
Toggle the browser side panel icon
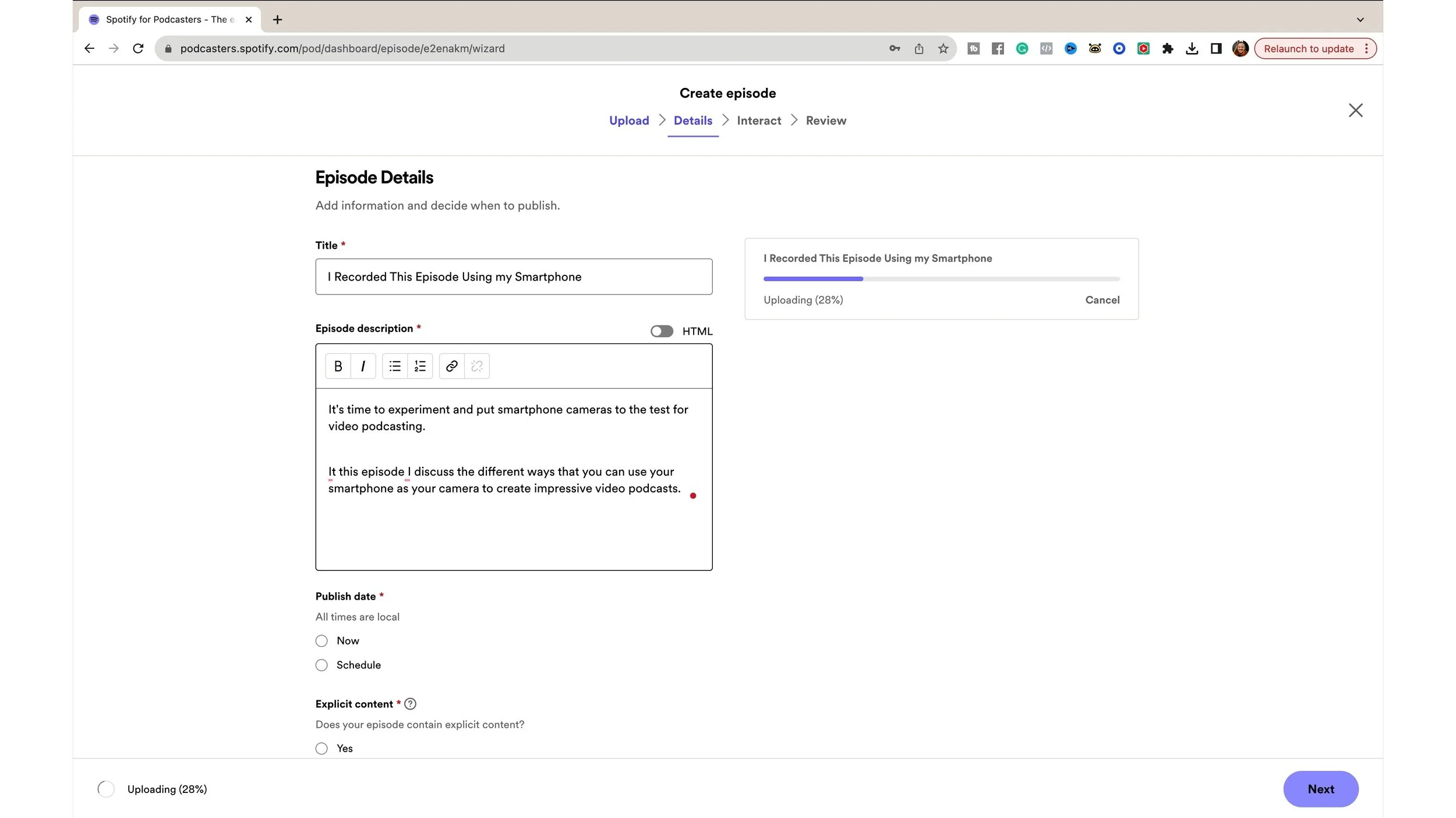click(x=1216, y=48)
